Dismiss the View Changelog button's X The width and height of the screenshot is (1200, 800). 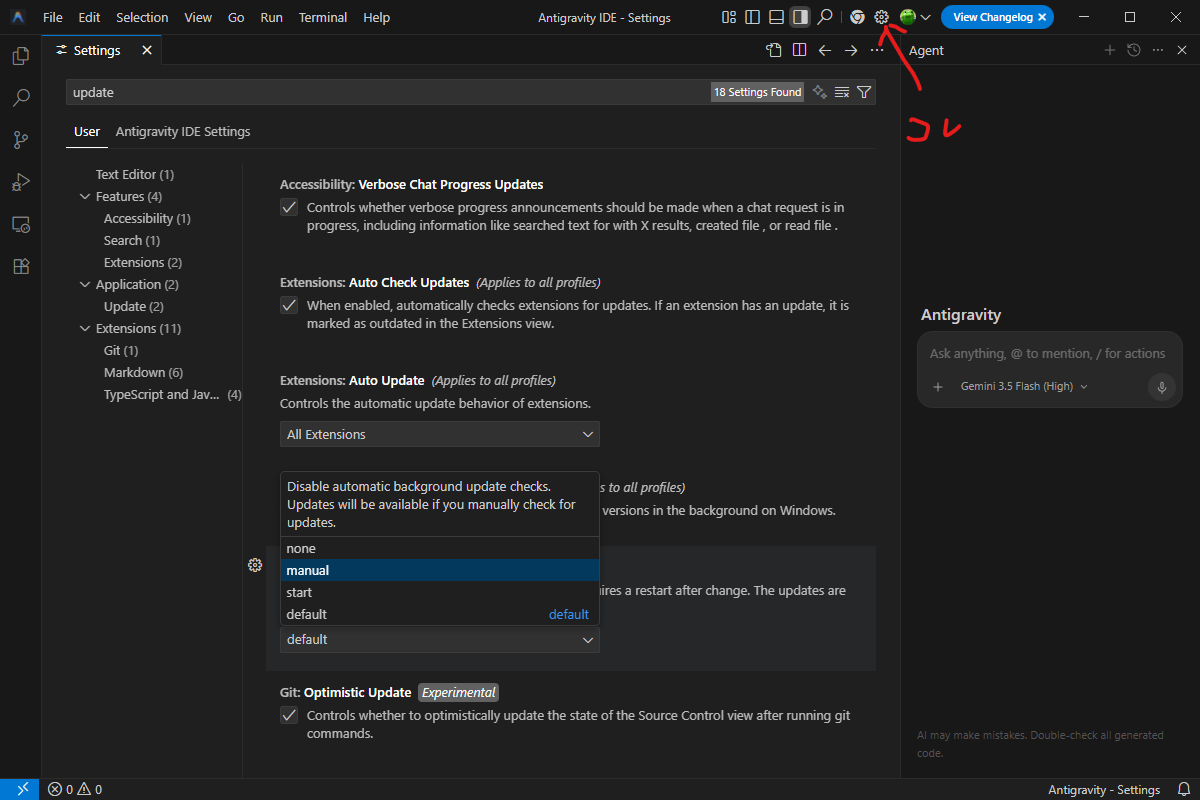tap(1042, 17)
